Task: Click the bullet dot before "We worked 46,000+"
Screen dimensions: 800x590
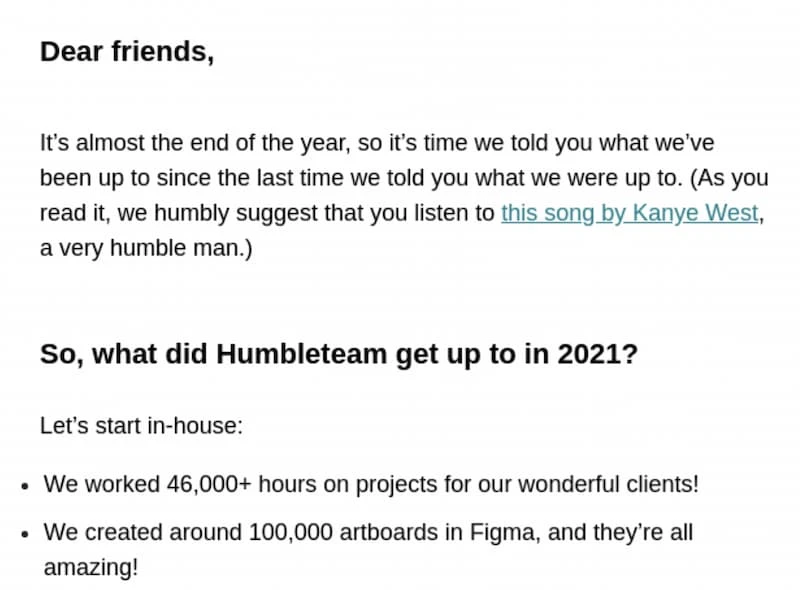Action: point(25,486)
